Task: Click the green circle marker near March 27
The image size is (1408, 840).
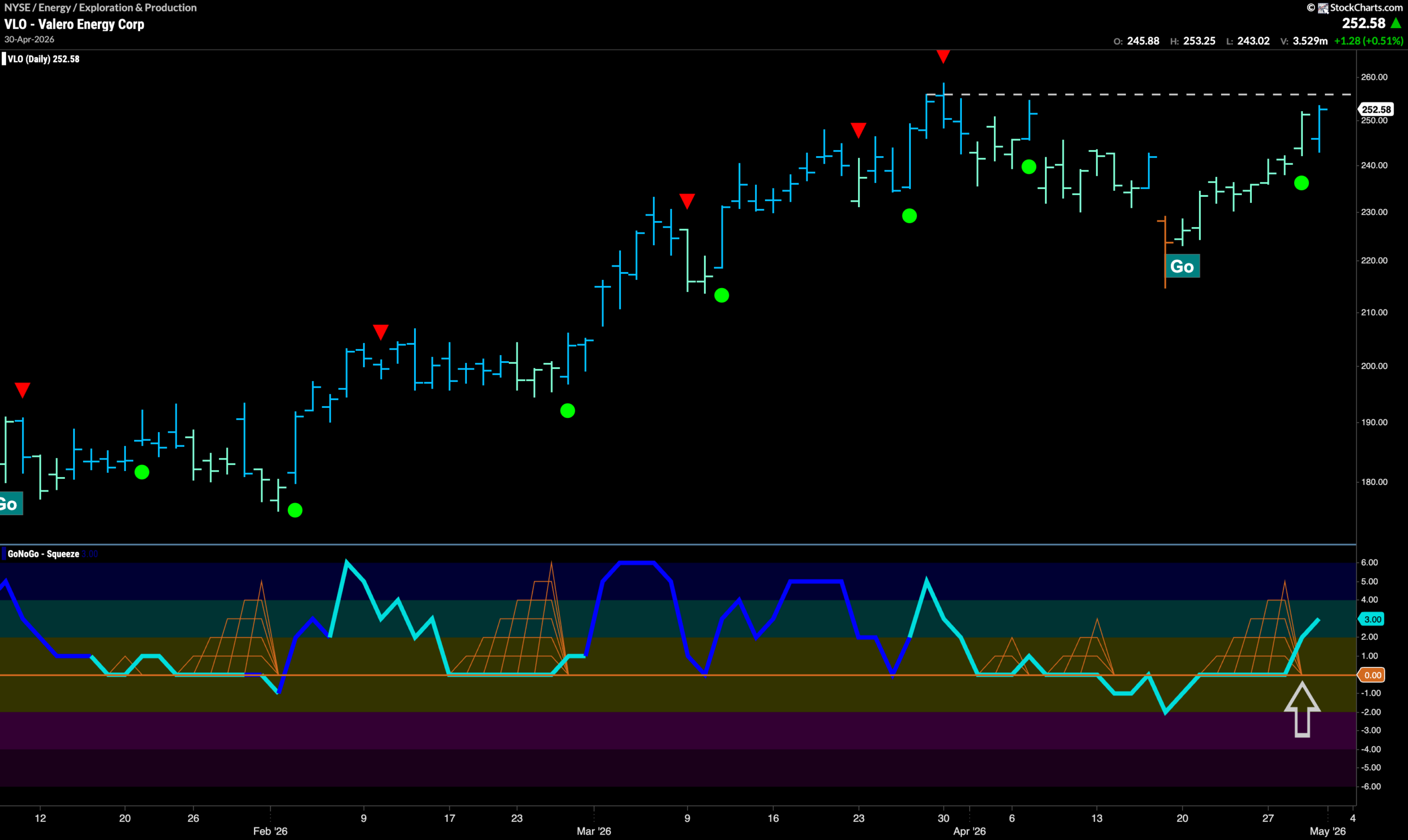Action: pyautogui.click(x=909, y=215)
